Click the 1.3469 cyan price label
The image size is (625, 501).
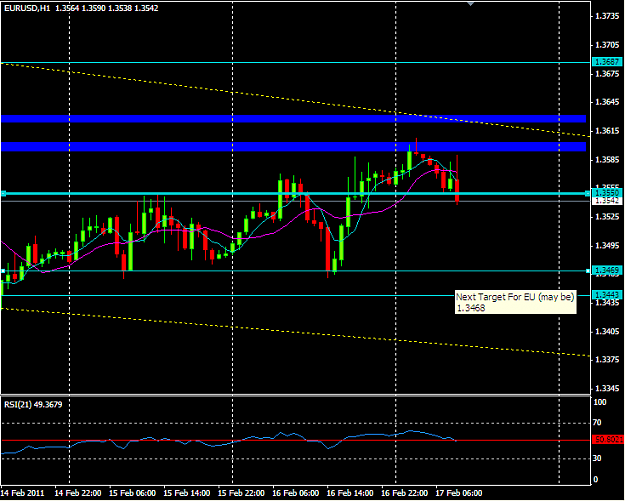[607, 270]
